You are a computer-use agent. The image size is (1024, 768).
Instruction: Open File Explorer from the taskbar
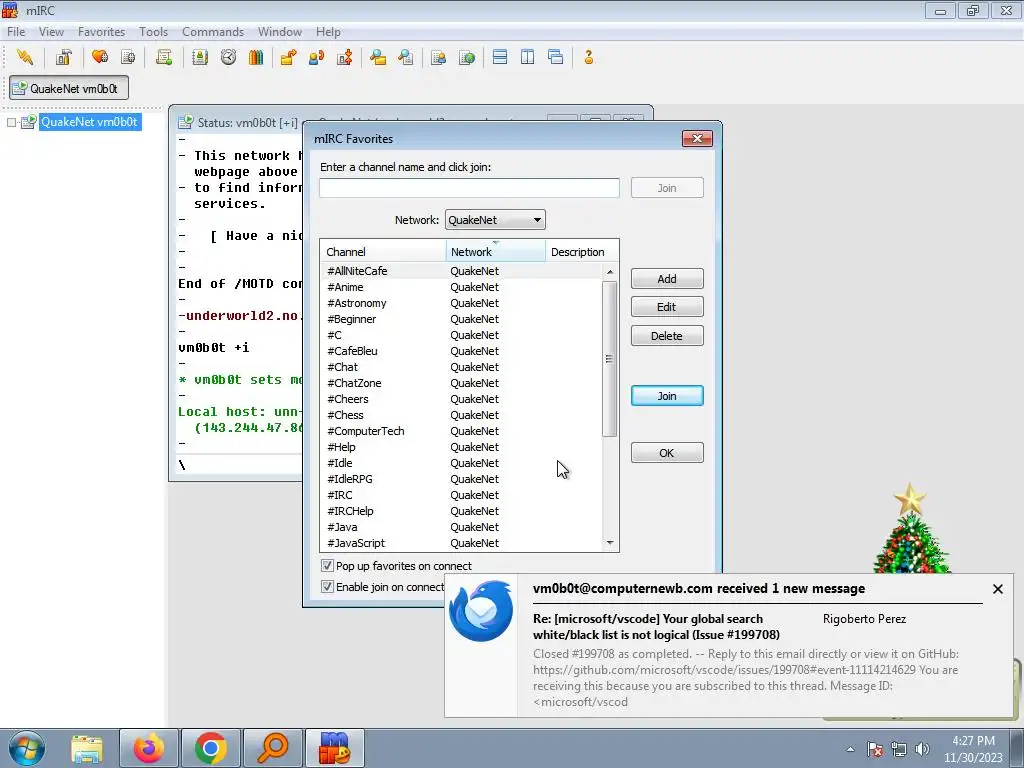pos(87,748)
